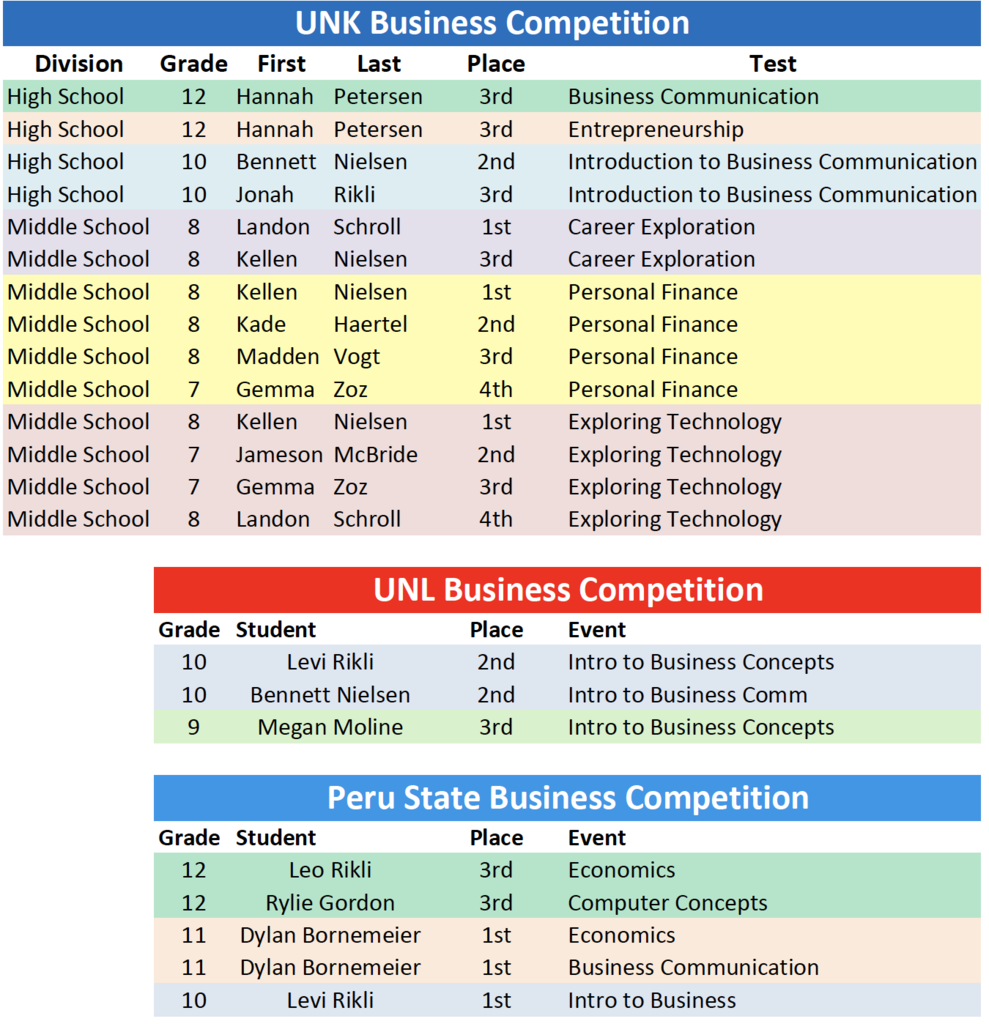Click the UNK Business Competition title banner
Viewport: 989px width, 1024px height.
coord(490,23)
